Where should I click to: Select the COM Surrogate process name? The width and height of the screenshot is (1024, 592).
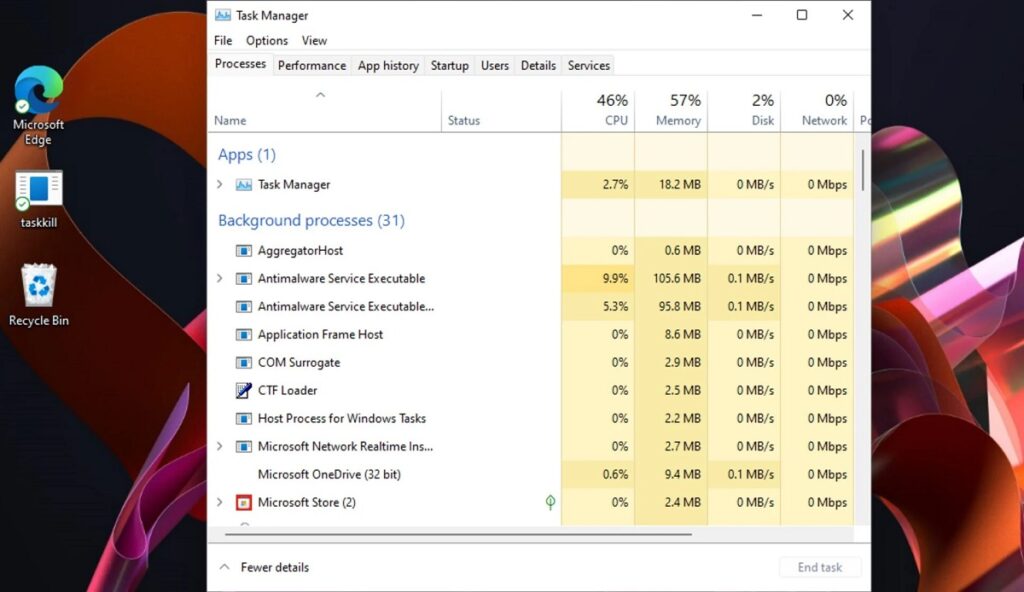298,363
